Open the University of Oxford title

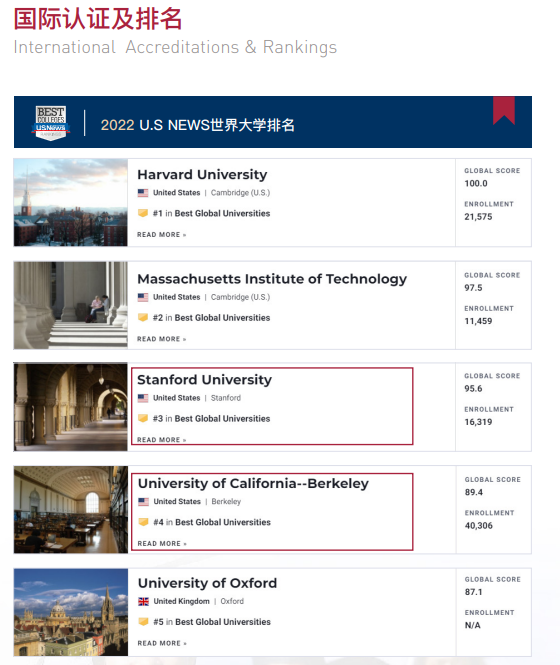207,583
